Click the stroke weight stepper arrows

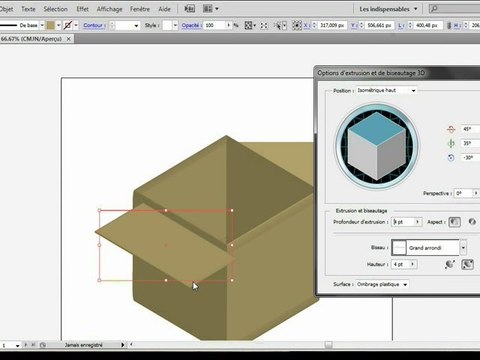[112, 25]
